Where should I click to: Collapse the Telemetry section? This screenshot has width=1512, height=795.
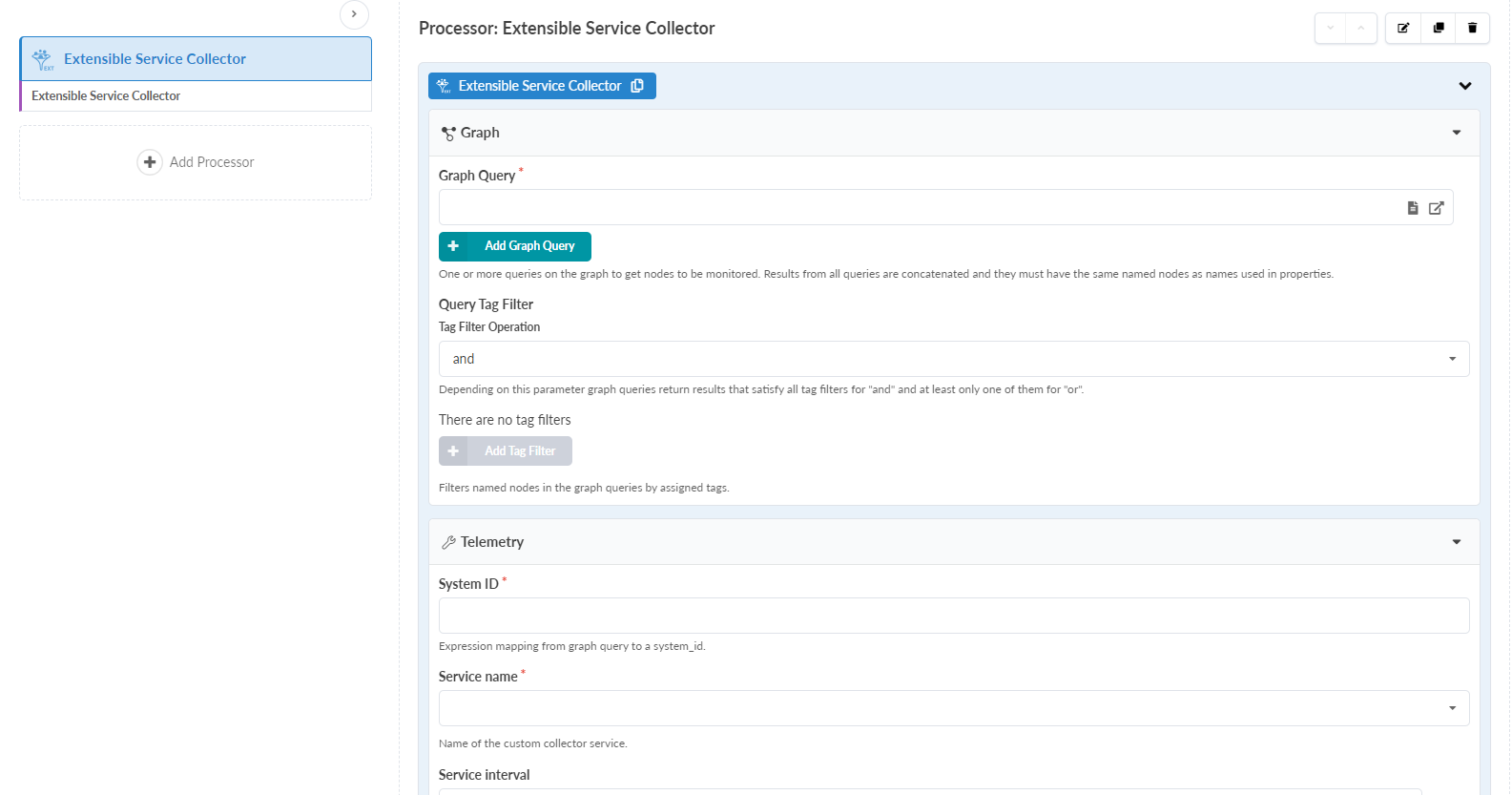pyautogui.click(x=1457, y=542)
